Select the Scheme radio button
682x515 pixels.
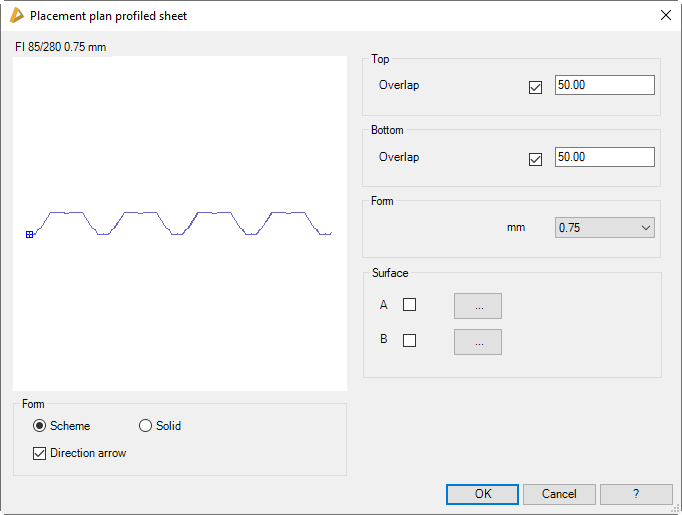[40, 426]
